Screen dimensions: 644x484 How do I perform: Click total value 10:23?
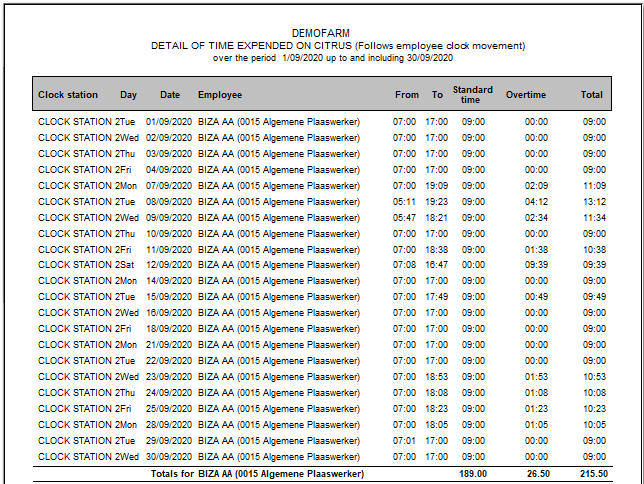[x=594, y=409]
